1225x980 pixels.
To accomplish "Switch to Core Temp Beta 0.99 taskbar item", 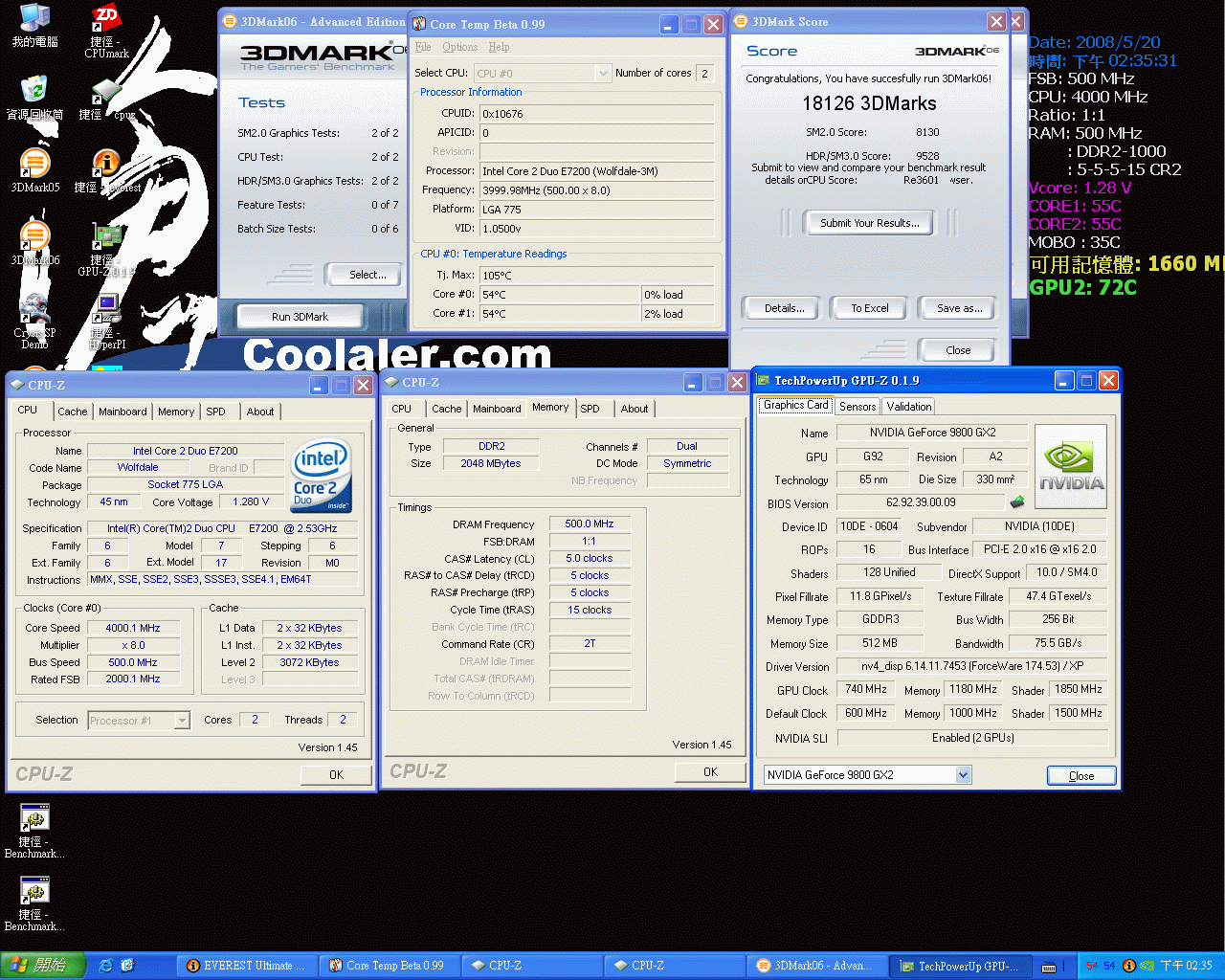I will coord(390,966).
